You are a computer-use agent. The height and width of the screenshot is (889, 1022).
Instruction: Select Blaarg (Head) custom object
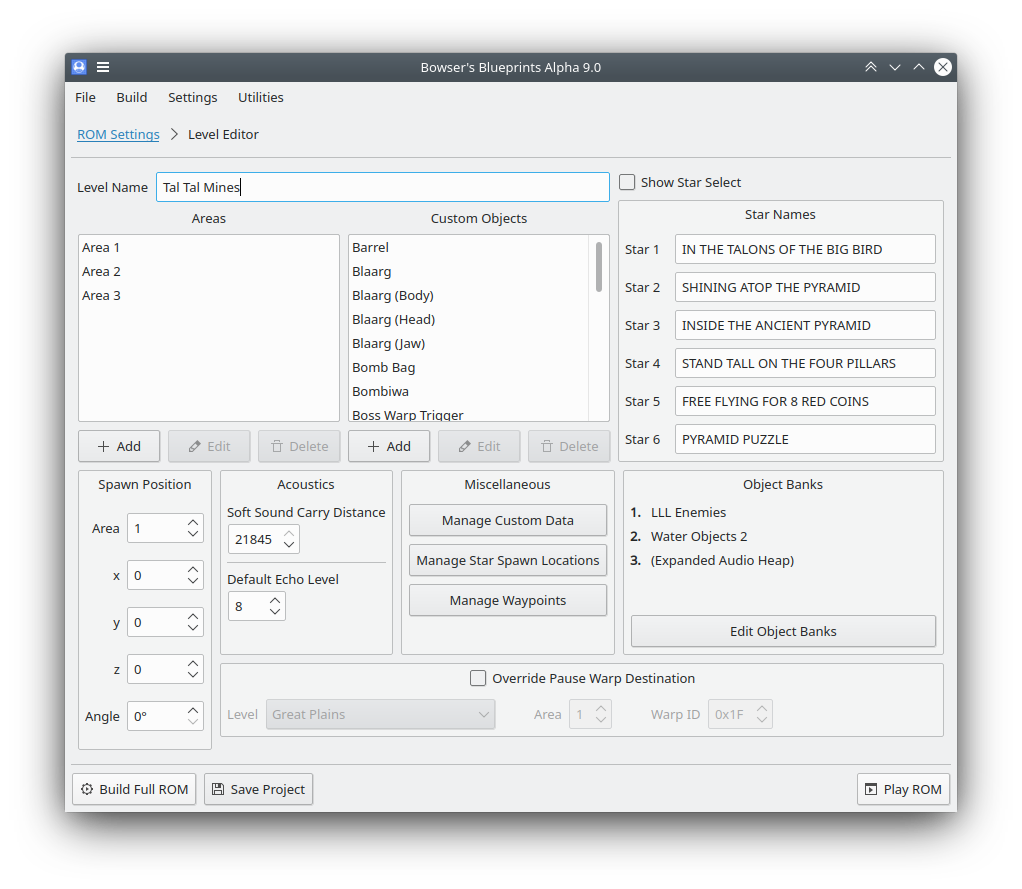pyautogui.click(x=469, y=320)
